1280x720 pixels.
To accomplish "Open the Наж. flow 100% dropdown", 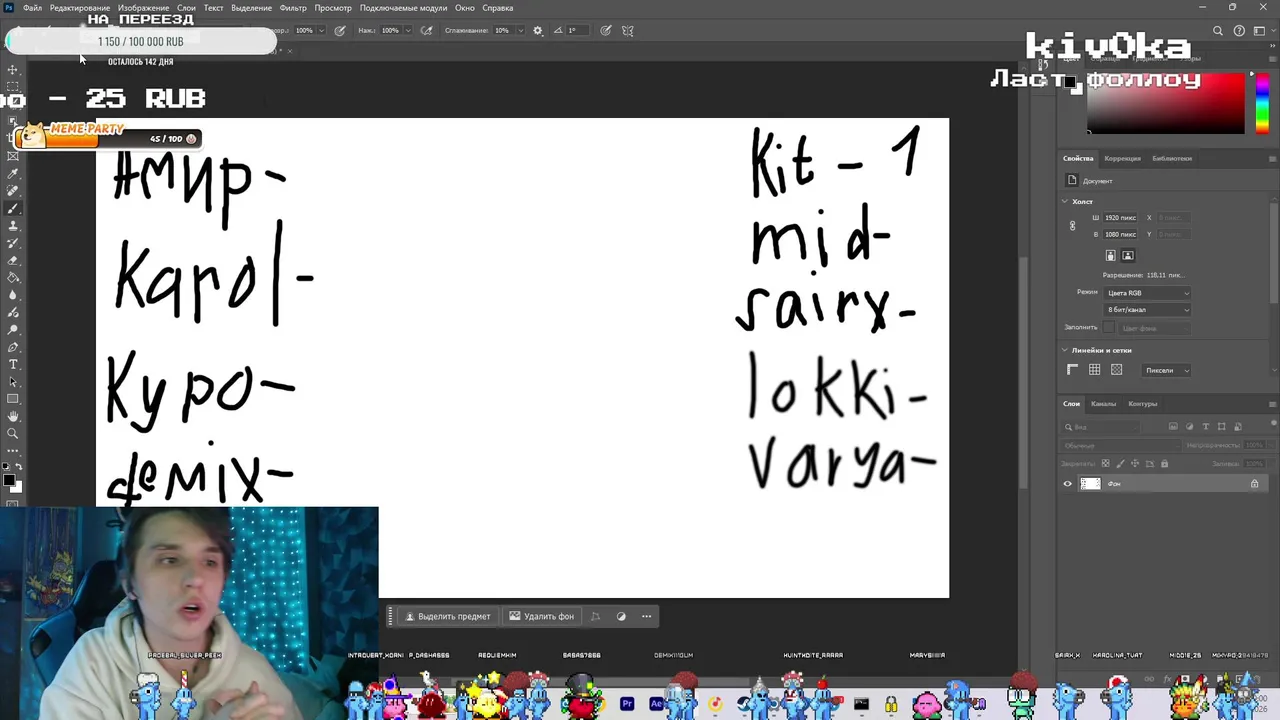I will click(x=408, y=30).
